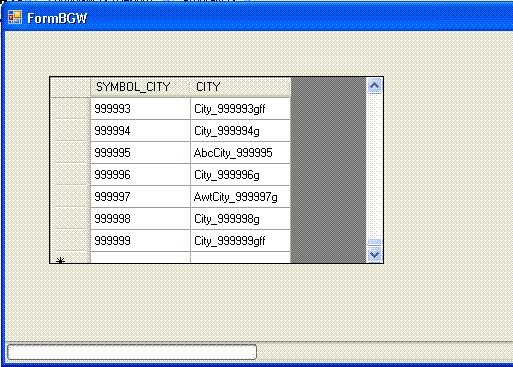Click the grid scroll down arrow
Screen dimensions: 513x367
pos(374,255)
